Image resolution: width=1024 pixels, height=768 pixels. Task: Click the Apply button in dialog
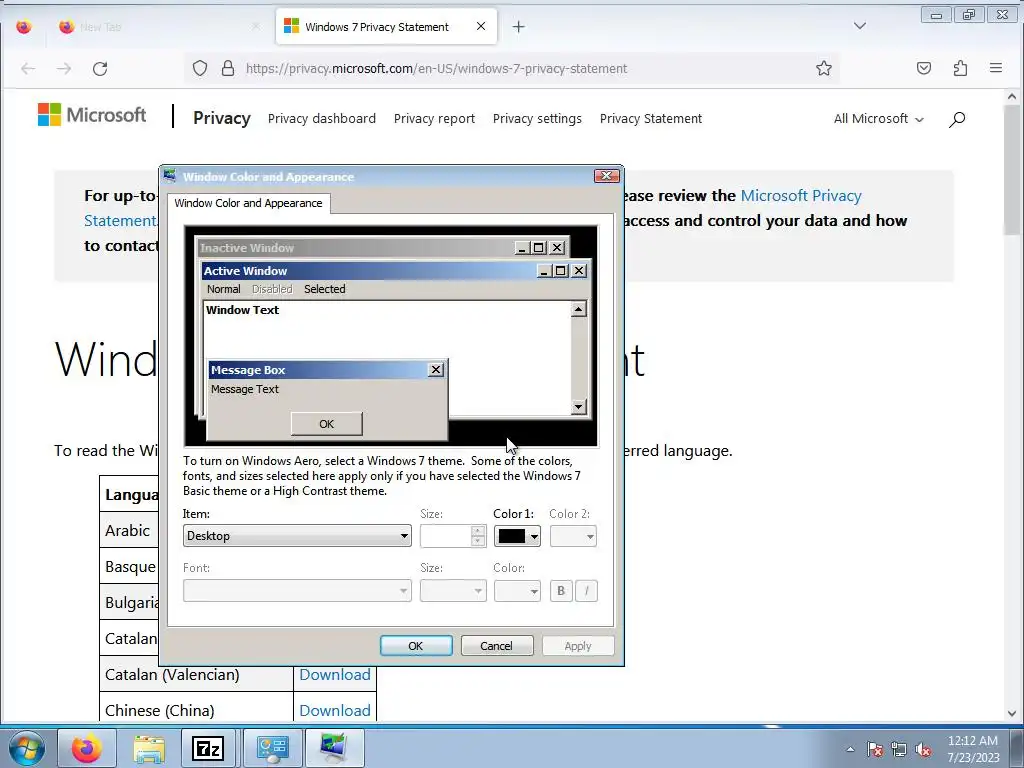[578, 646]
